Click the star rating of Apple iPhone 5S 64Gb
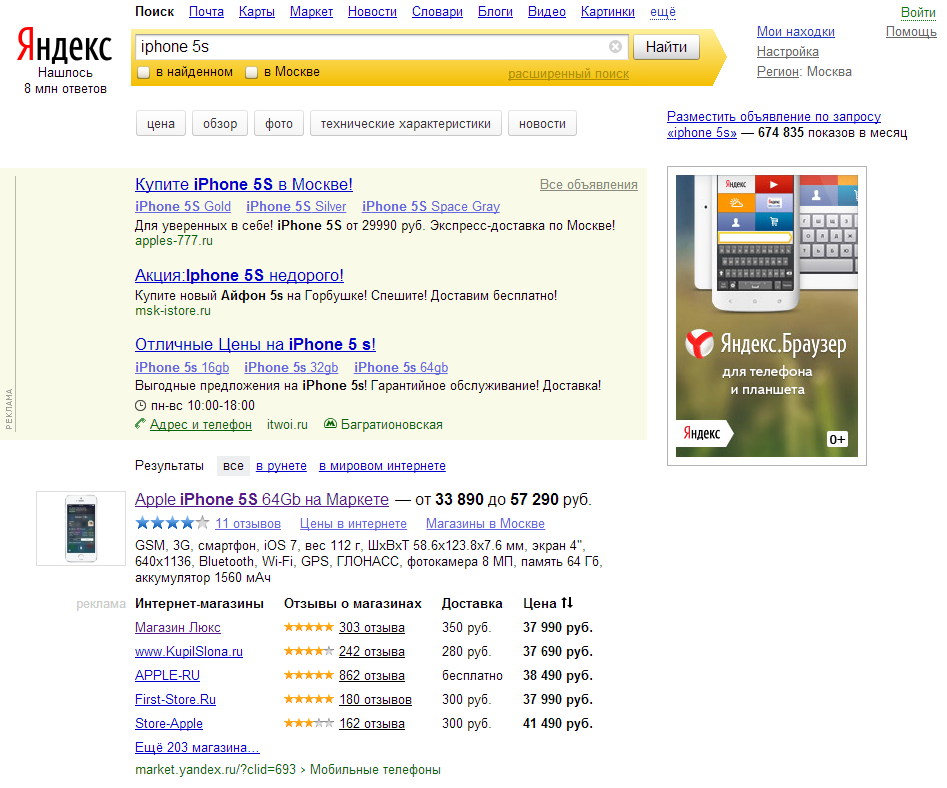Screen dimensions: 947x788 (x=172, y=523)
